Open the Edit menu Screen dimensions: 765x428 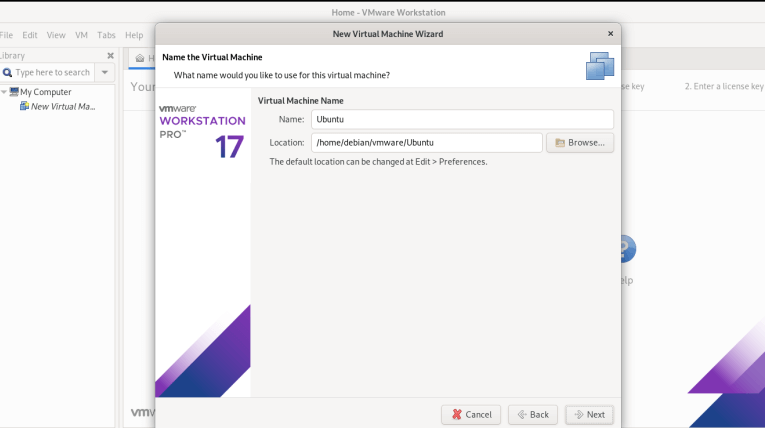(x=30, y=35)
